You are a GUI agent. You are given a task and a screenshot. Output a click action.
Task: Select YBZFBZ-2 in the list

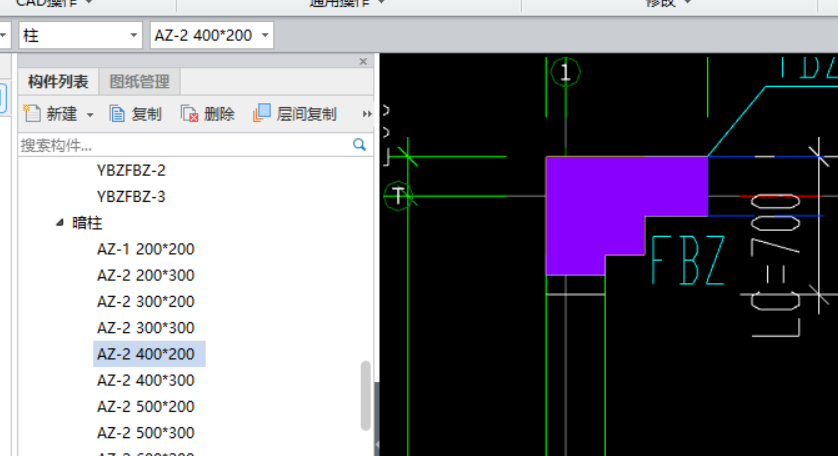point(131,171)
